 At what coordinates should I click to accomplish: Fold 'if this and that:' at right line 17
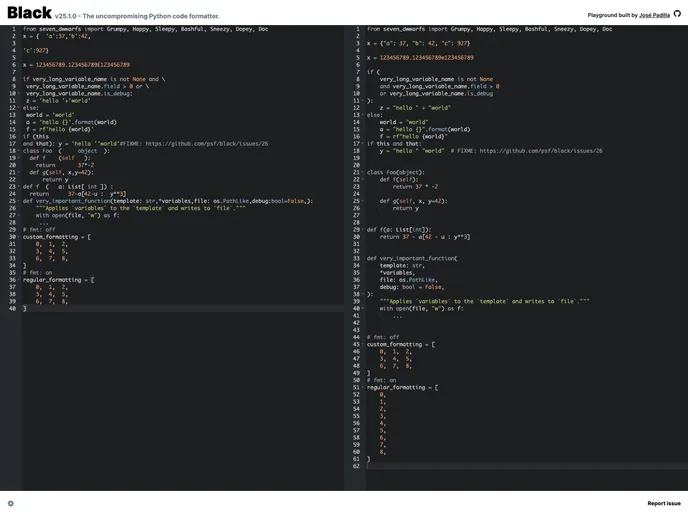(x=363, y=143)
